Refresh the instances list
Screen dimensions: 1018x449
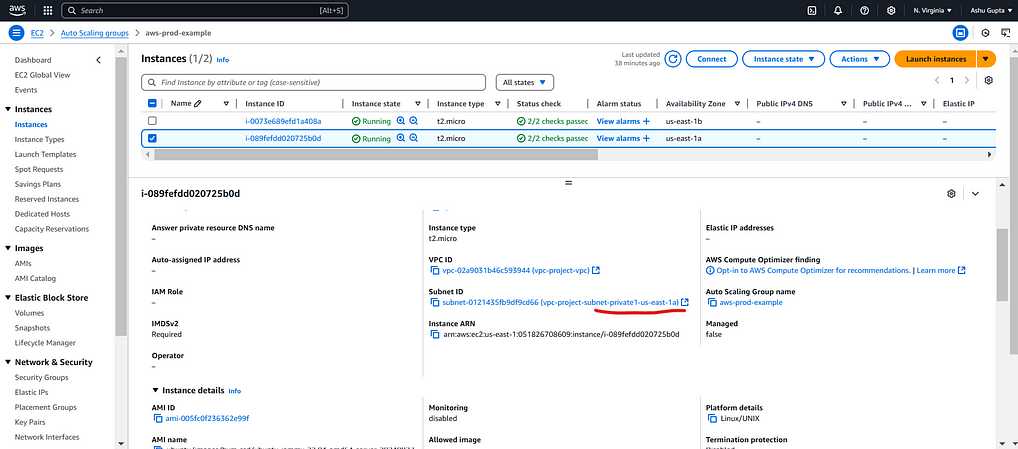point(673,59)
